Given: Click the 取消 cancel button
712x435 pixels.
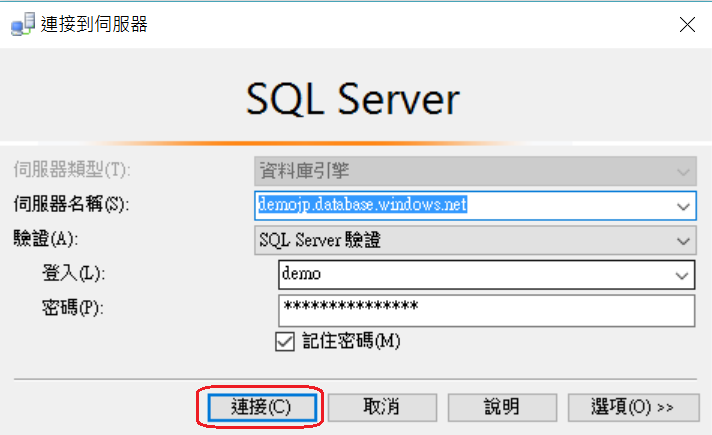Looking at the screenshot, I should click(382, 407).
